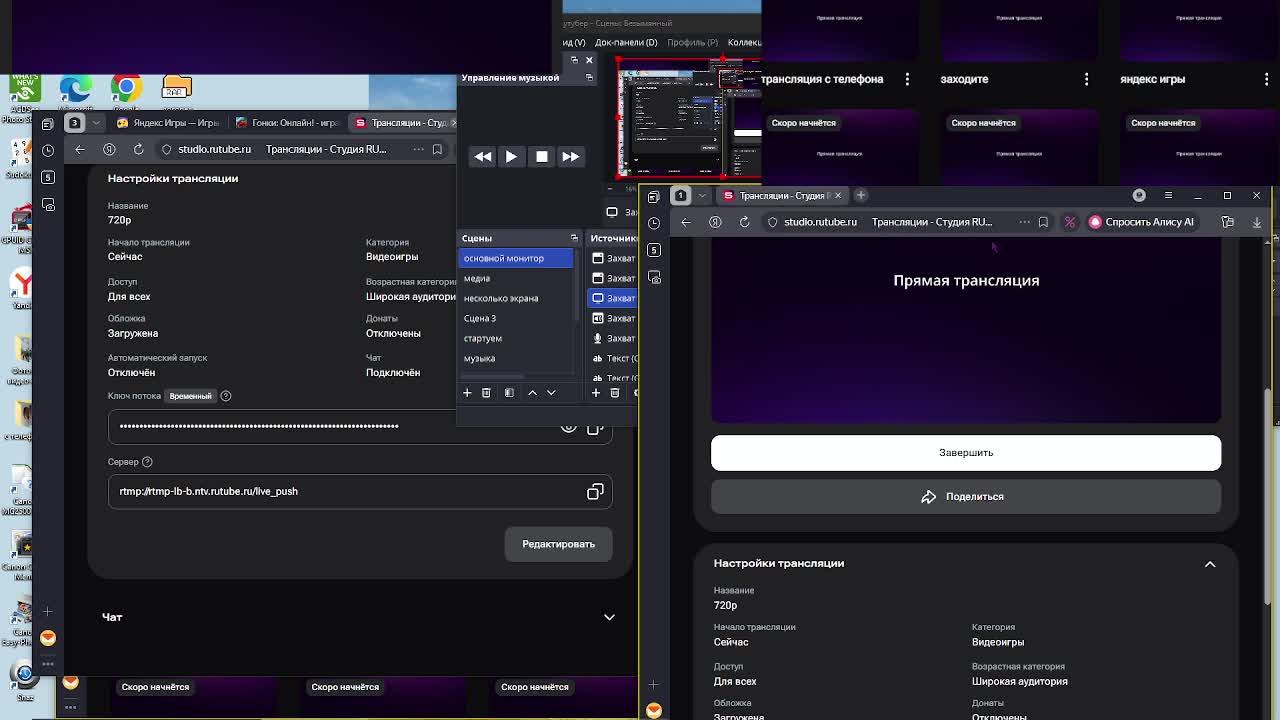
Task: Go back in the left browser window
Action: coord(80,149)
